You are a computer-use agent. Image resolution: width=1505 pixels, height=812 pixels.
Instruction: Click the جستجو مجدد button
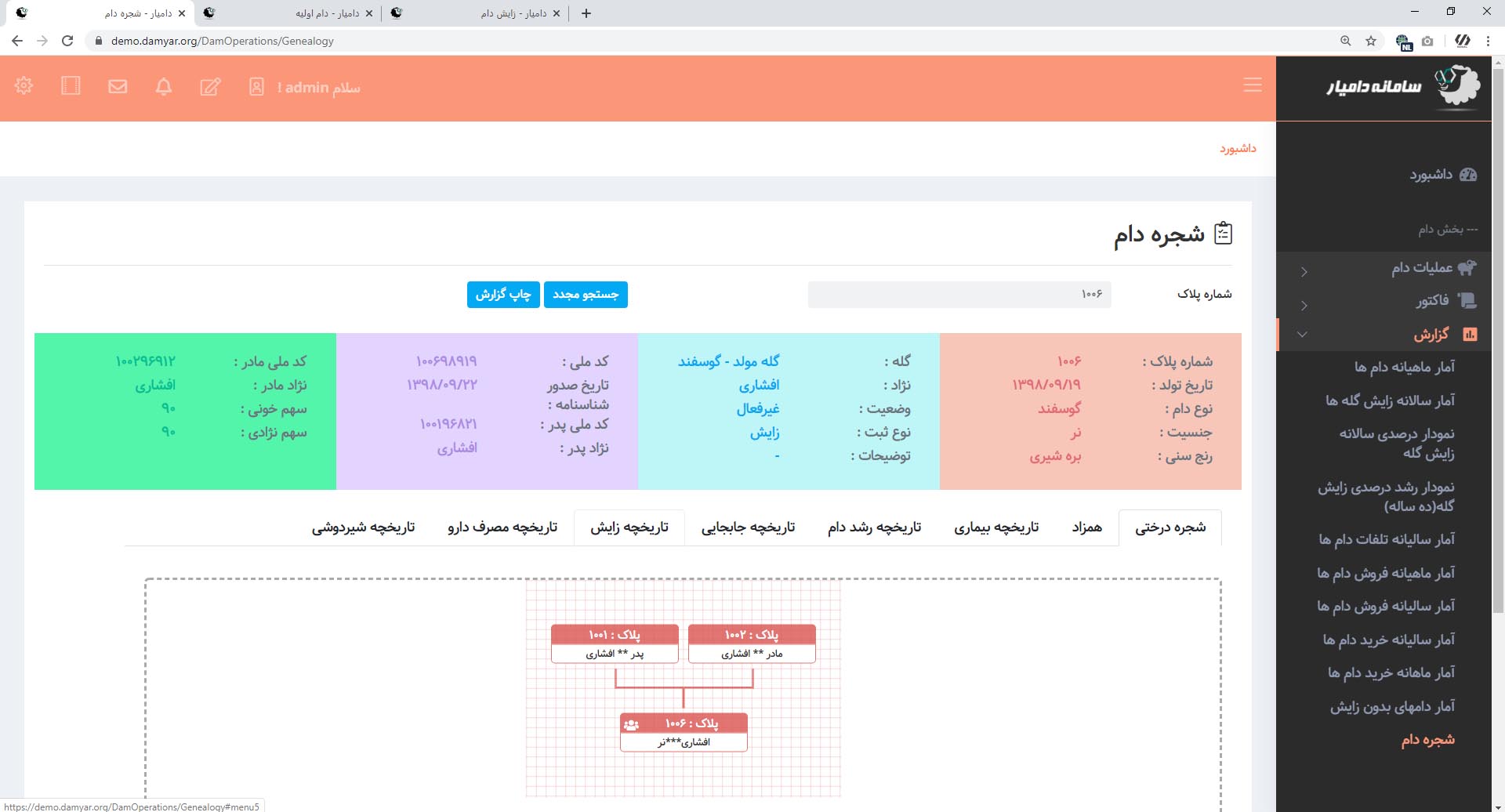pyautogui.click(x=586, y=295)
